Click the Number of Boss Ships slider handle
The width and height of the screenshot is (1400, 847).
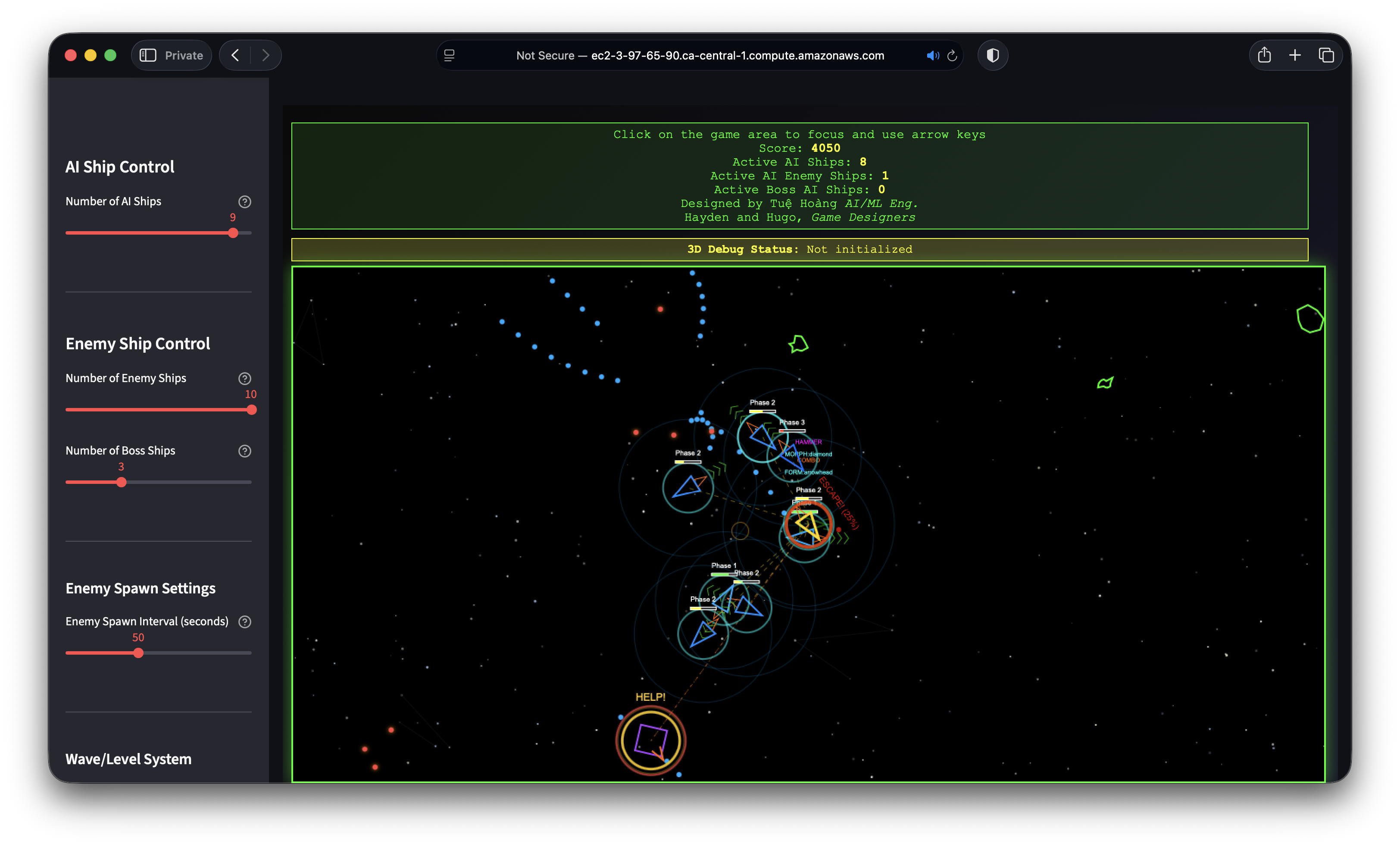(121, 481)
